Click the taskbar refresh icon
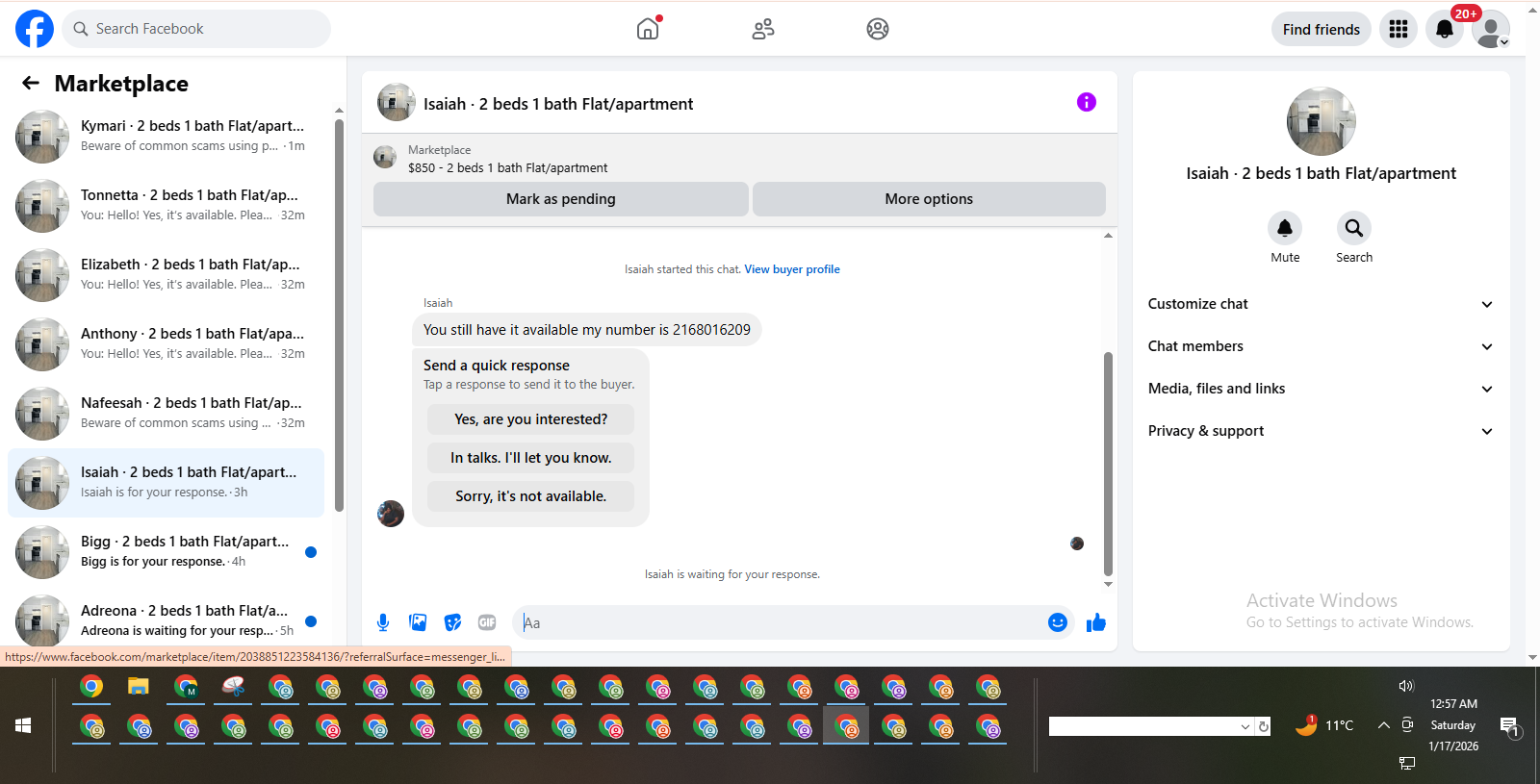 point(1264,726)
